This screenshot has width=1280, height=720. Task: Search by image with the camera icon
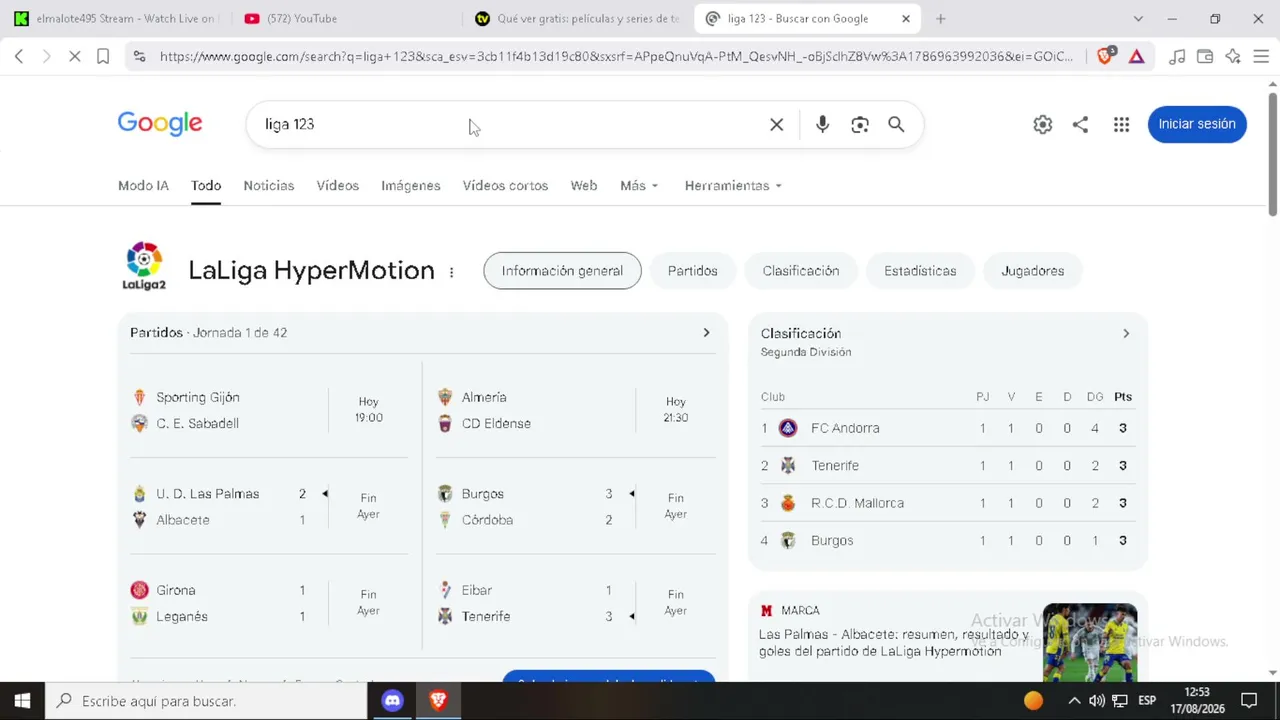(860, 125)
